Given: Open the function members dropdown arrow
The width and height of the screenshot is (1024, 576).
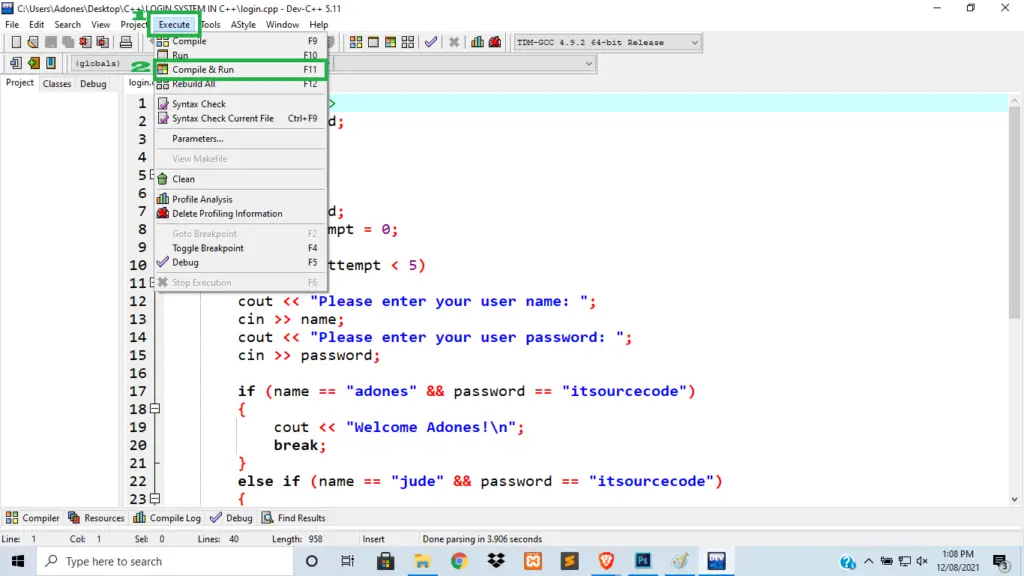Looking at the screenshot, I should tap(588, 63).
